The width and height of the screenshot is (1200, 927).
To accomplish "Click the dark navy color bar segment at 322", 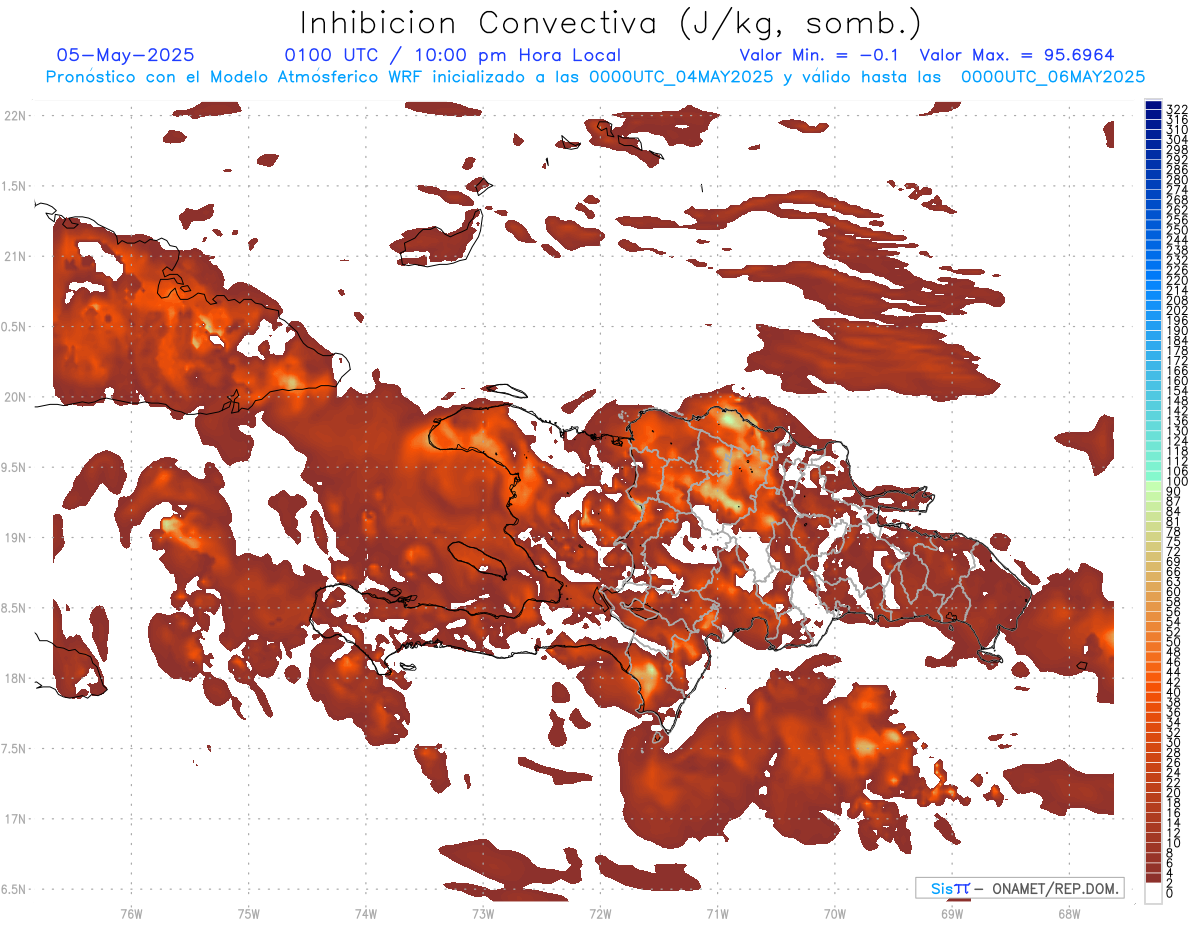I will 1154,106.
